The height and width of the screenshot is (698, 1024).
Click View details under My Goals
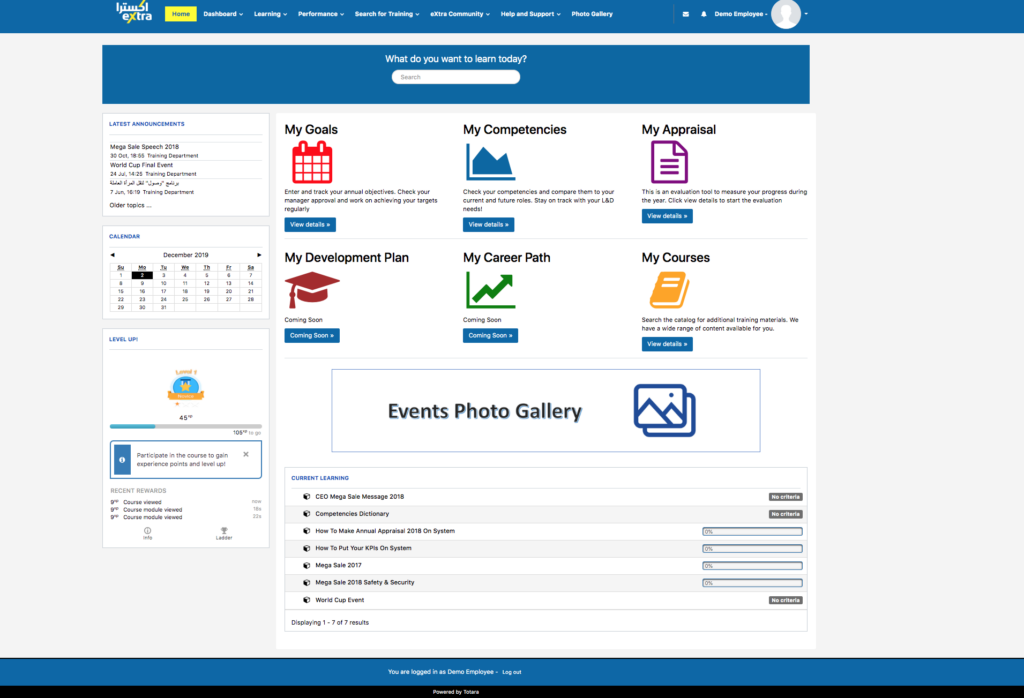tap(310, 225)
